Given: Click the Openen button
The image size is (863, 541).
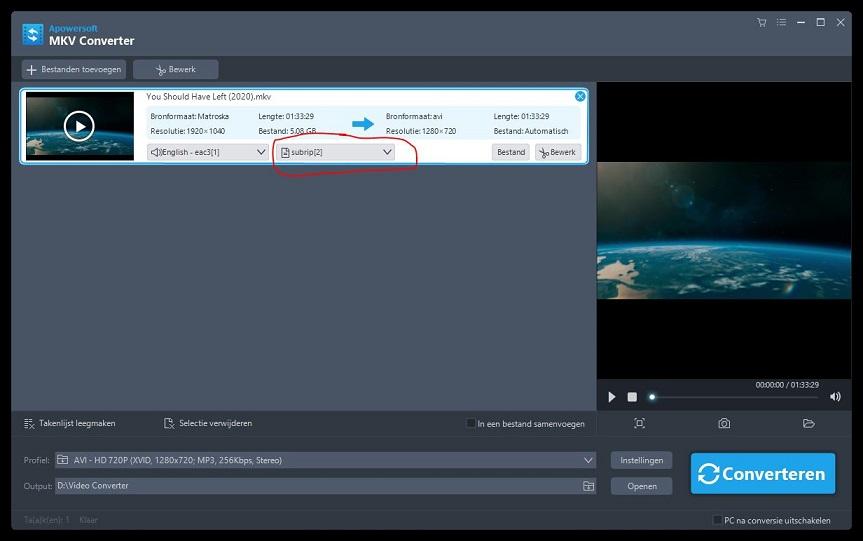Looking at the screenshot, I should [x=641, y=486].
